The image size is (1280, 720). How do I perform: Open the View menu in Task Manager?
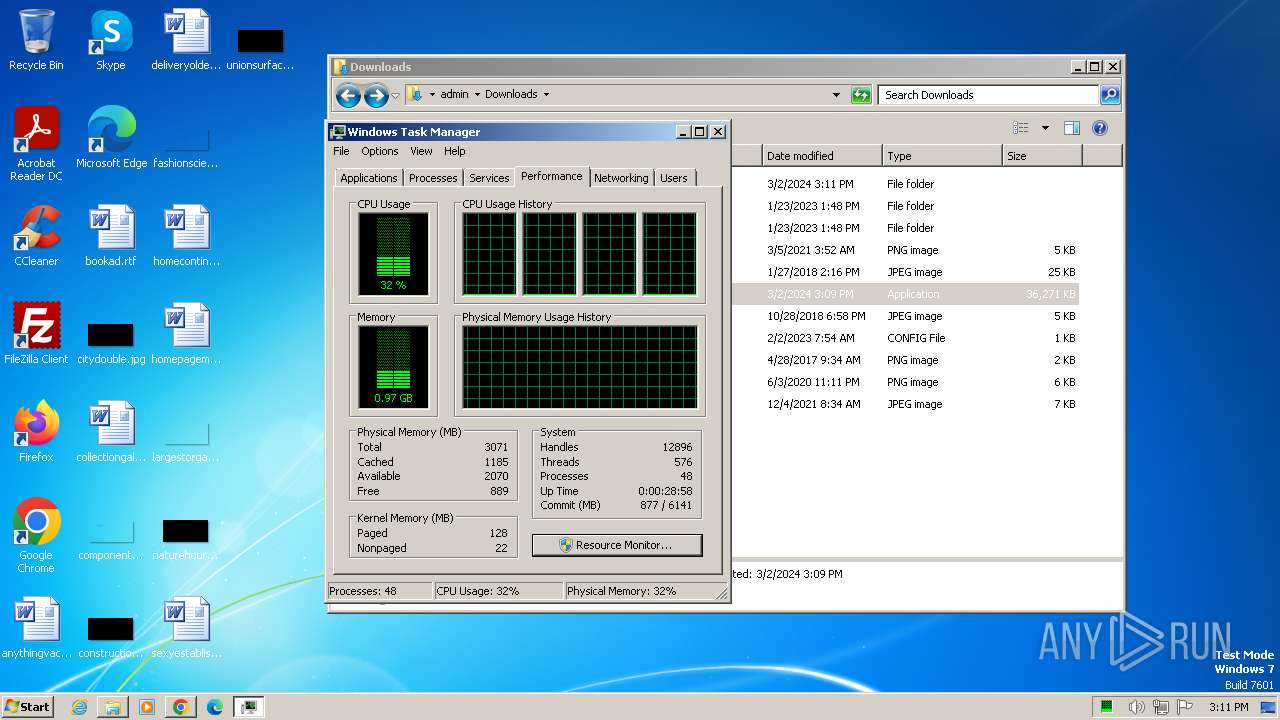[421, 151]
